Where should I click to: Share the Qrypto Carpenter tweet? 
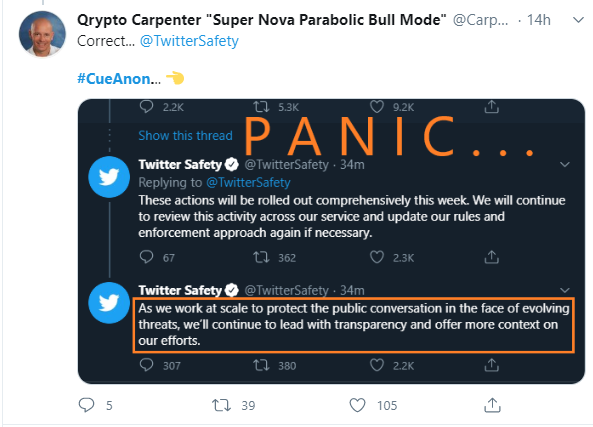[492, 405]
